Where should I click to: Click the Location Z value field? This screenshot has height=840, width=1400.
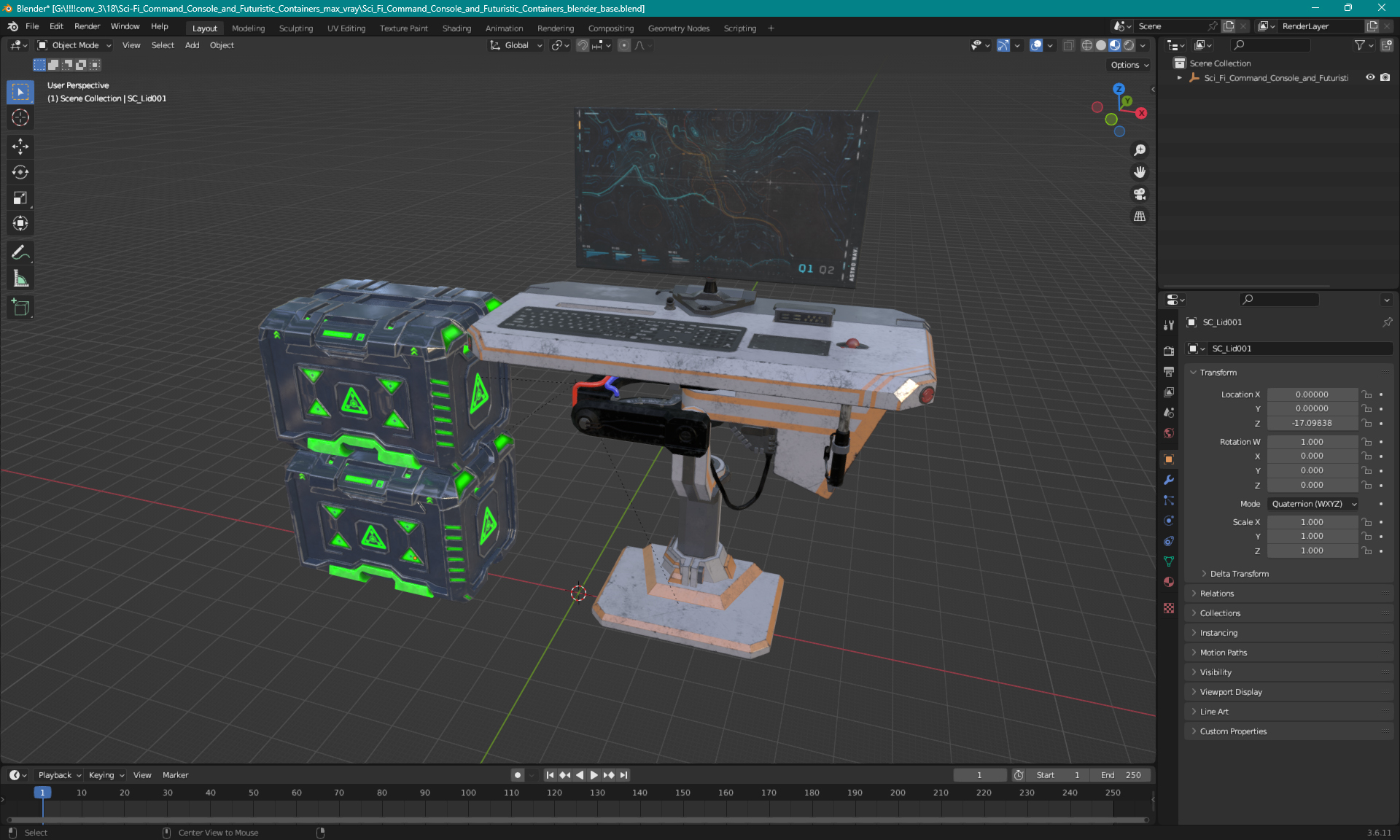(x=1312, y=423)
